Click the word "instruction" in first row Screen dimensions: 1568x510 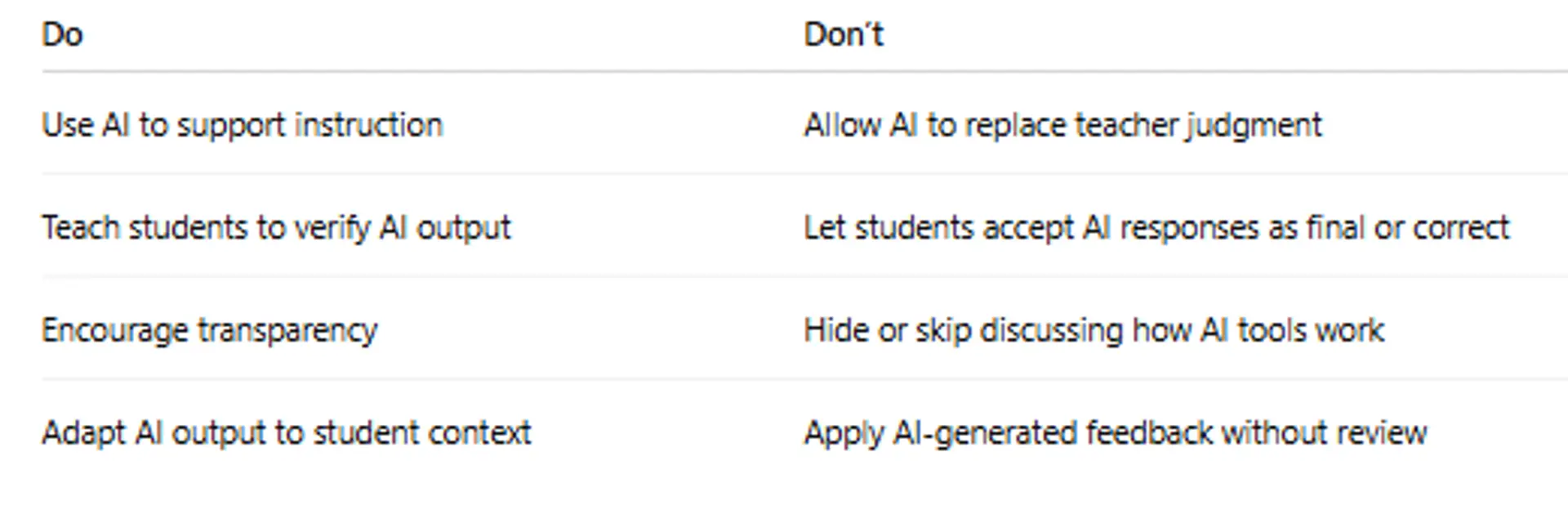click(x=368, y=125)
